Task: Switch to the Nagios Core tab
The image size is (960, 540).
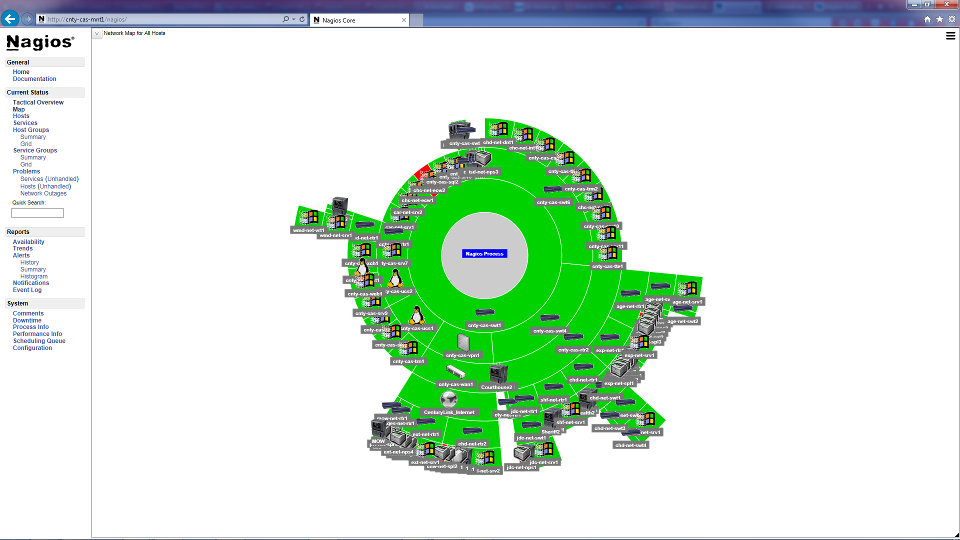Action: click(356, 19)
